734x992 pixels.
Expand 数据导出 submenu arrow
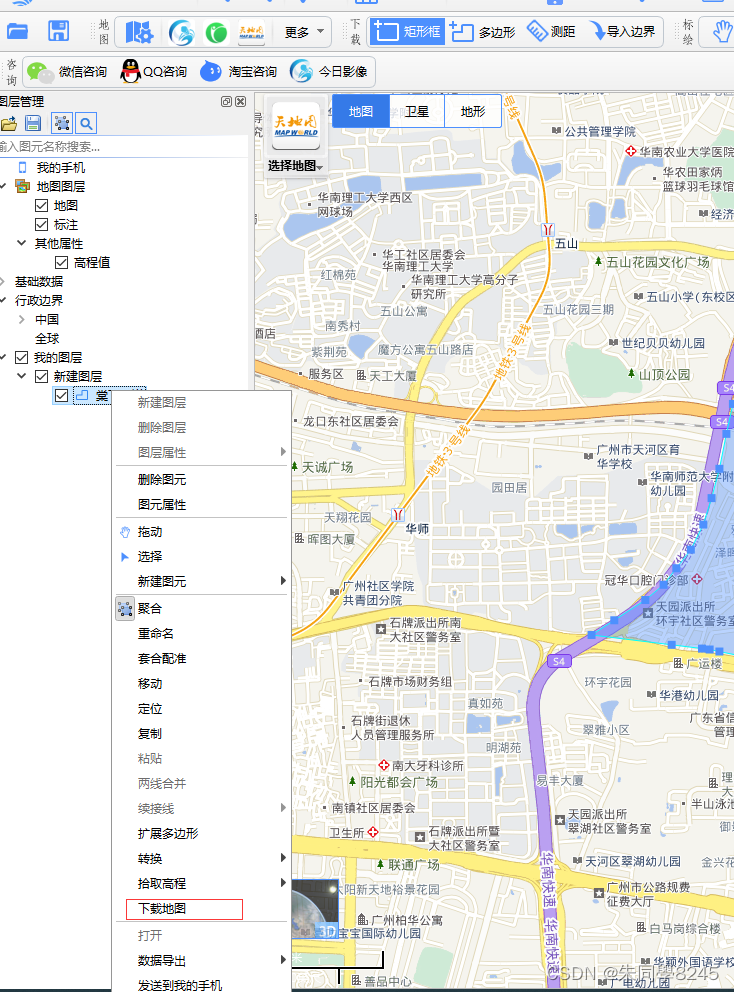click(x=283, y=960)
